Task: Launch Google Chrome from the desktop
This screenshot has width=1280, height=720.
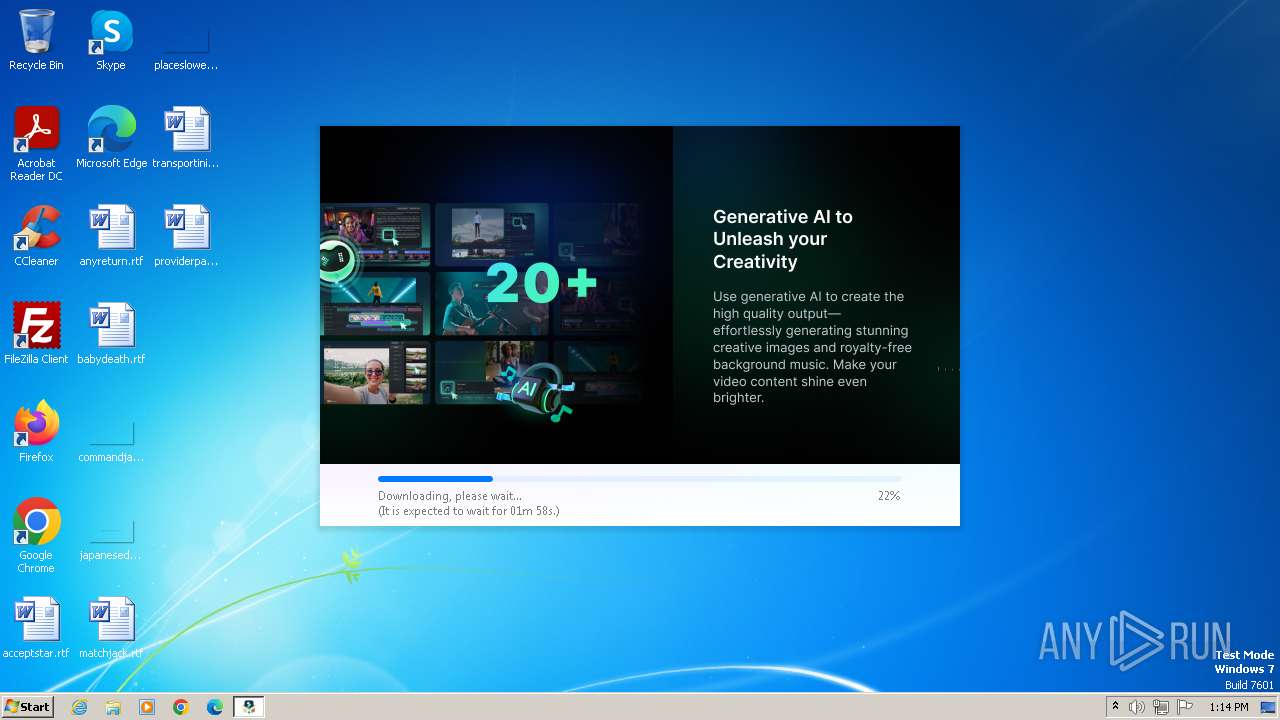Action: pyautogui.click(x=36, y=536)
